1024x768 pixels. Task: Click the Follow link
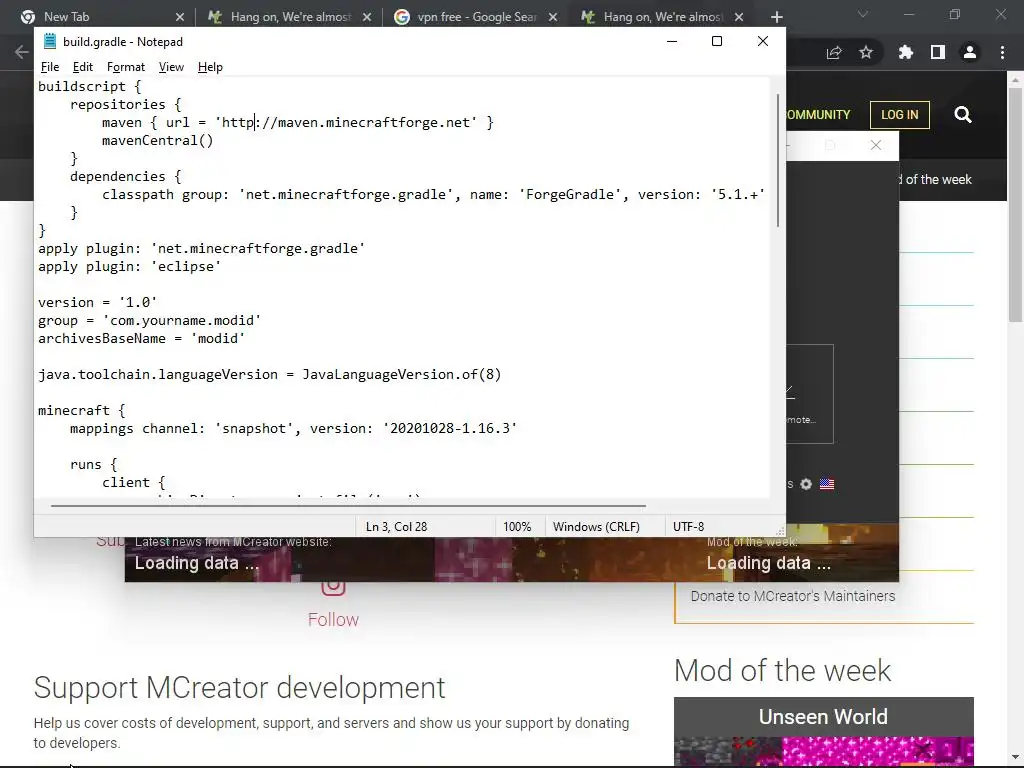[333, 619]
